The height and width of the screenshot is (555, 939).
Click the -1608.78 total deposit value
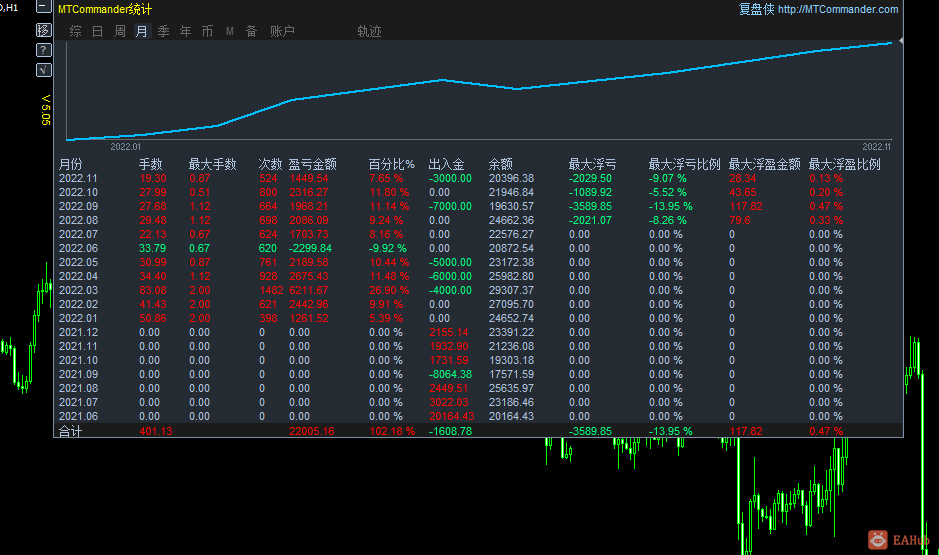pos(450,431)
